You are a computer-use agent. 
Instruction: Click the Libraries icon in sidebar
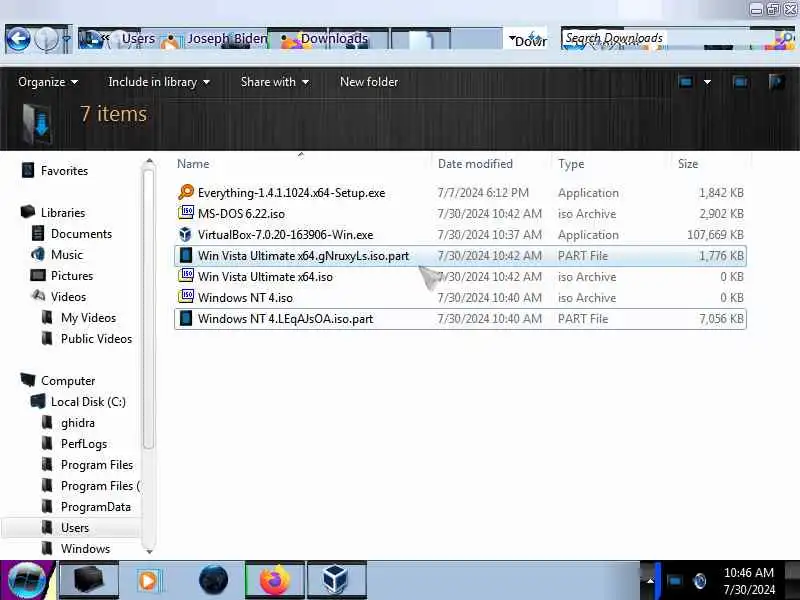28,212
